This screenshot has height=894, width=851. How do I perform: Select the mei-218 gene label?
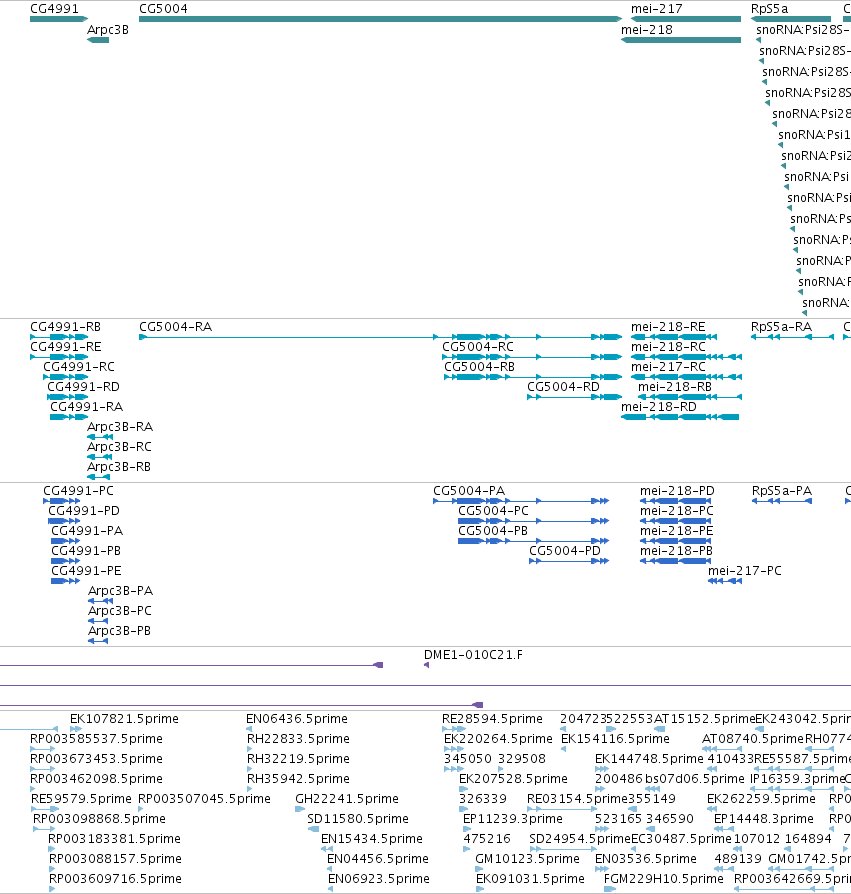point(647,30)
